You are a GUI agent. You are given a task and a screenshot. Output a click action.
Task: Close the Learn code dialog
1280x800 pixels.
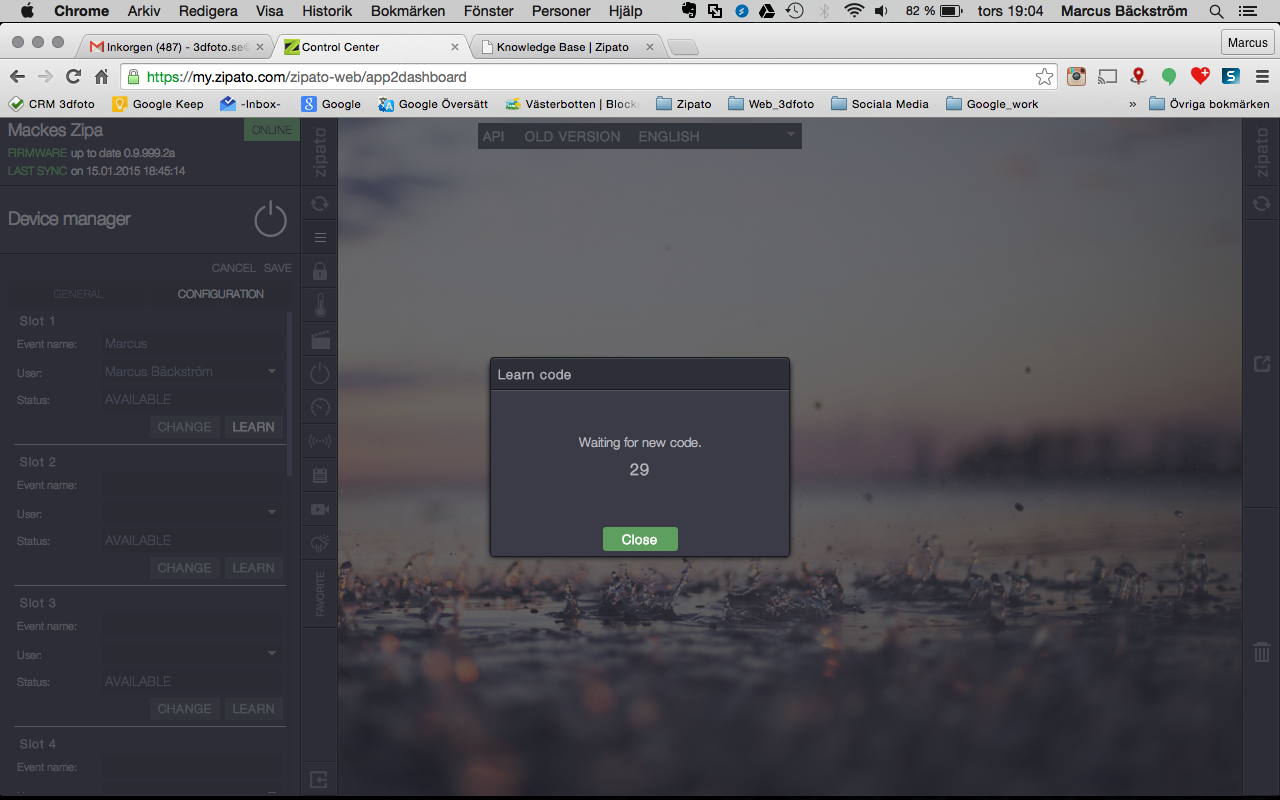click(x=639, y=539)
